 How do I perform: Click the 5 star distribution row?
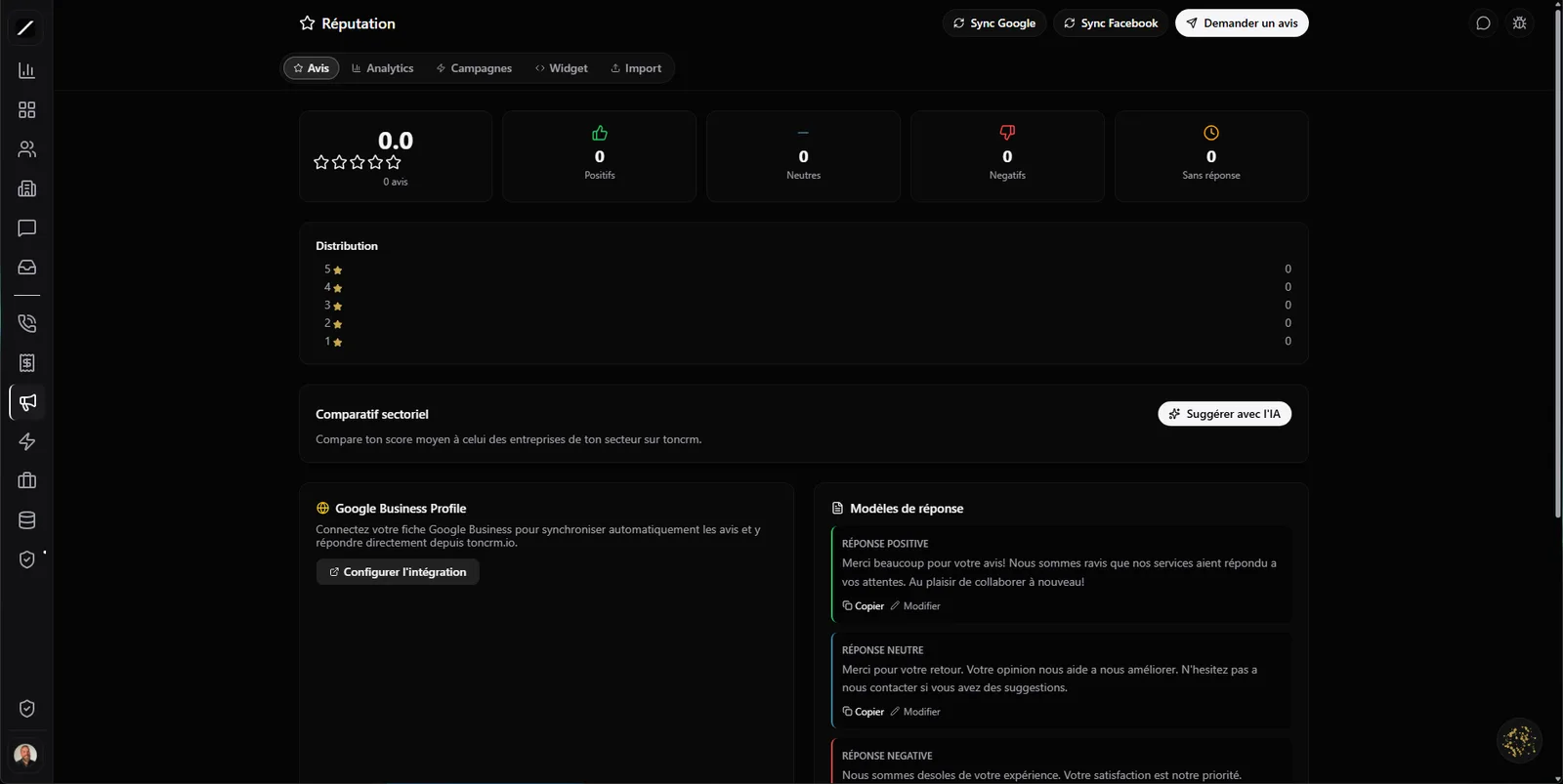coord(804,269)
